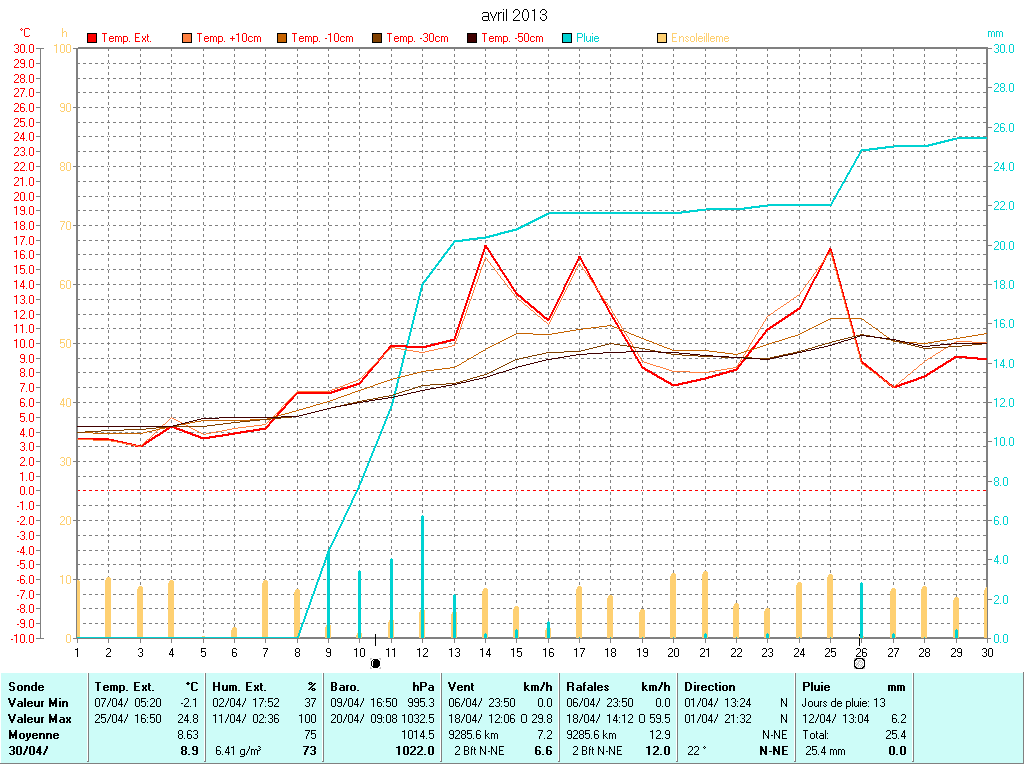The image size is (1024, 764).
Task: Click the Direction column header in table
Action: point(710,687)
